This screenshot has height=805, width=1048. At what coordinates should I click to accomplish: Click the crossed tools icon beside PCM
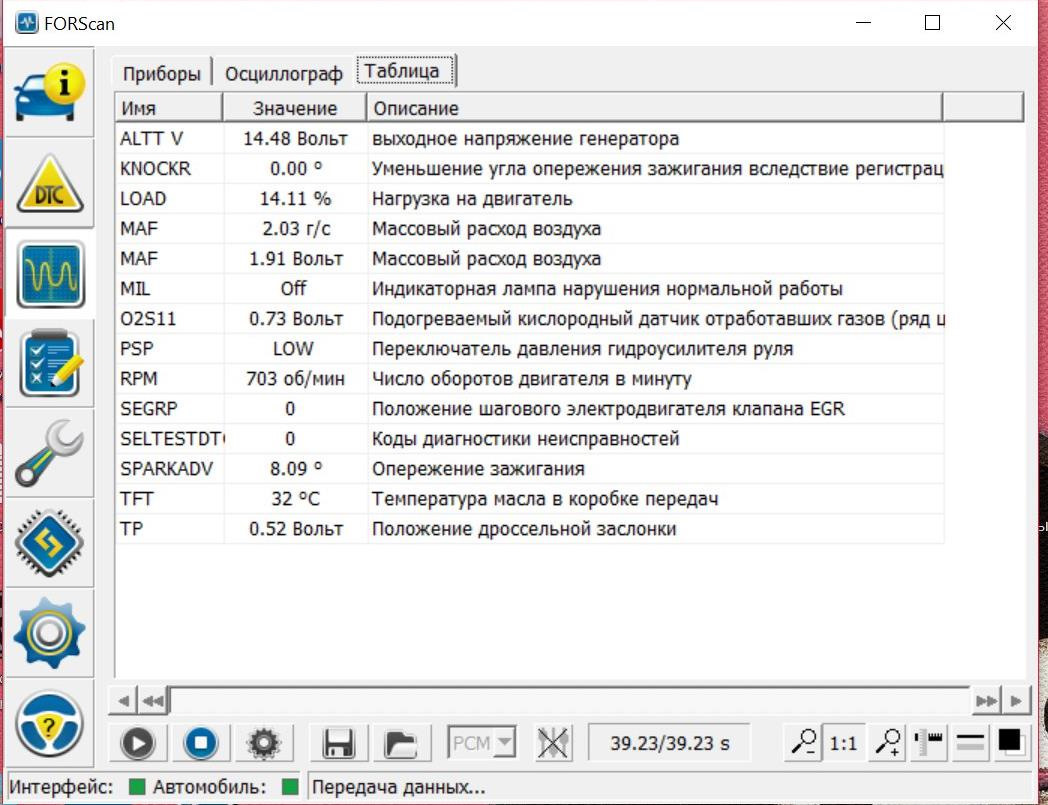(553, 743)
